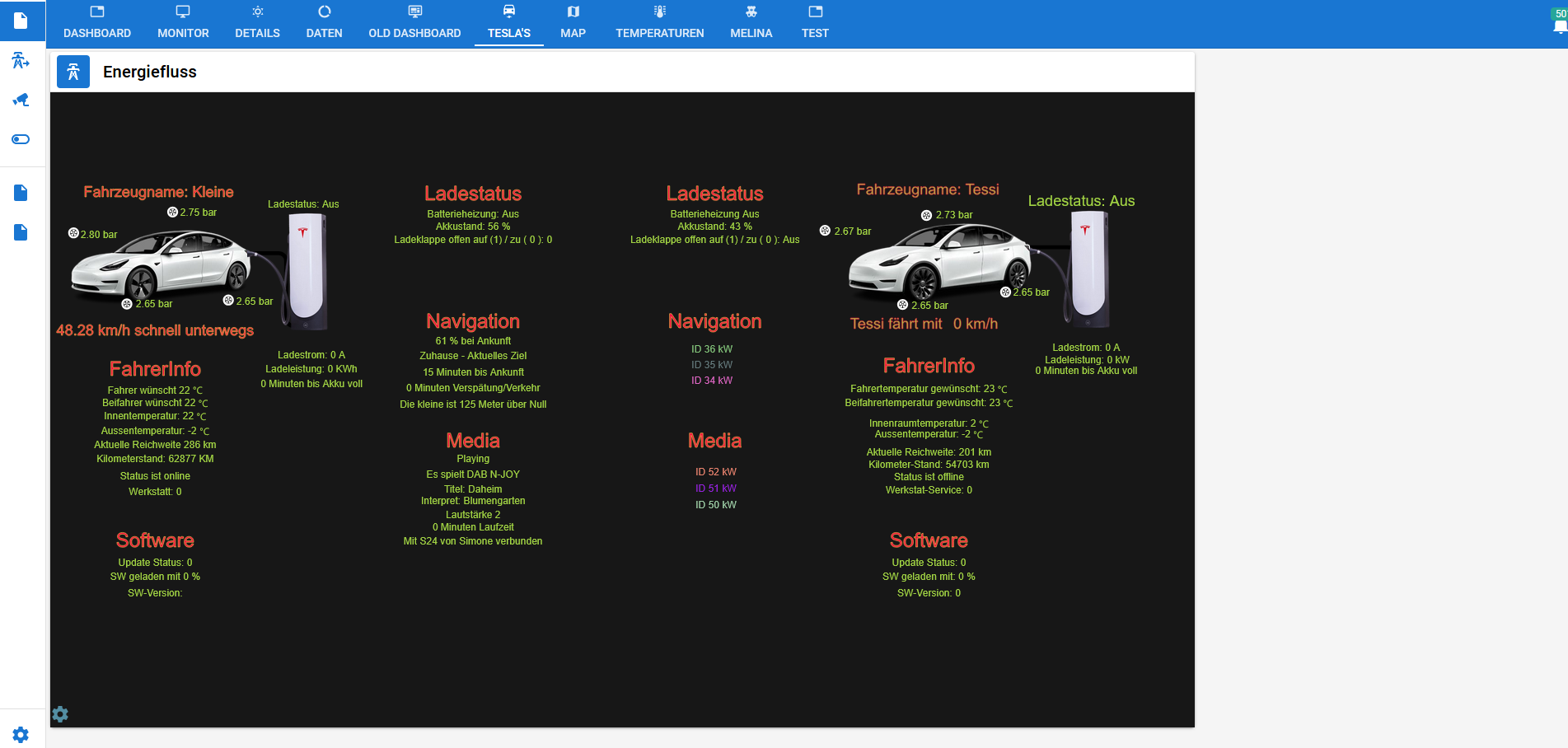Viewport: 1568px width, 748px height.
Task: Click 'Zuhause - Aktuelles Ziel' text
Action: point(473,356)
